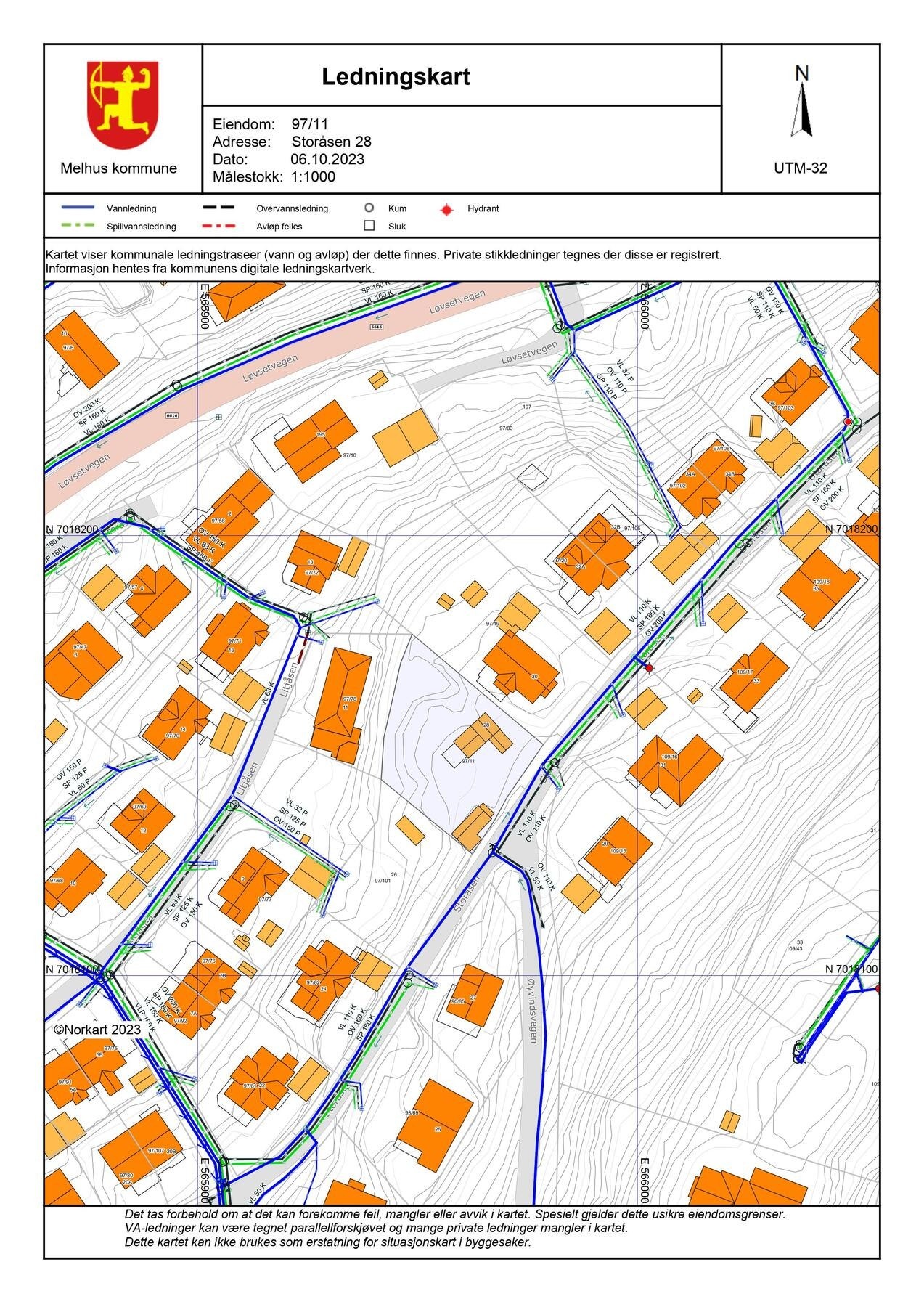Click the highlighted parcel label '97/11' on the map
924x1307 pixels.
click(x=469, y=761)
